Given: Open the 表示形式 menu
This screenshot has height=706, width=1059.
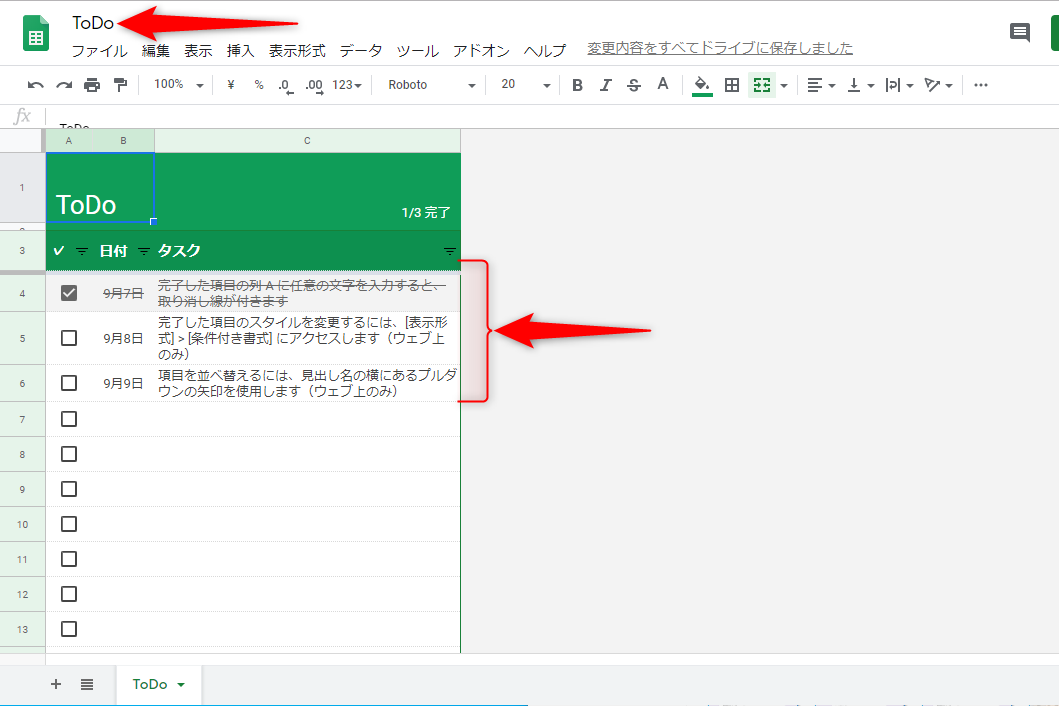Looking at the screenshot, I should tap(294, 50).
